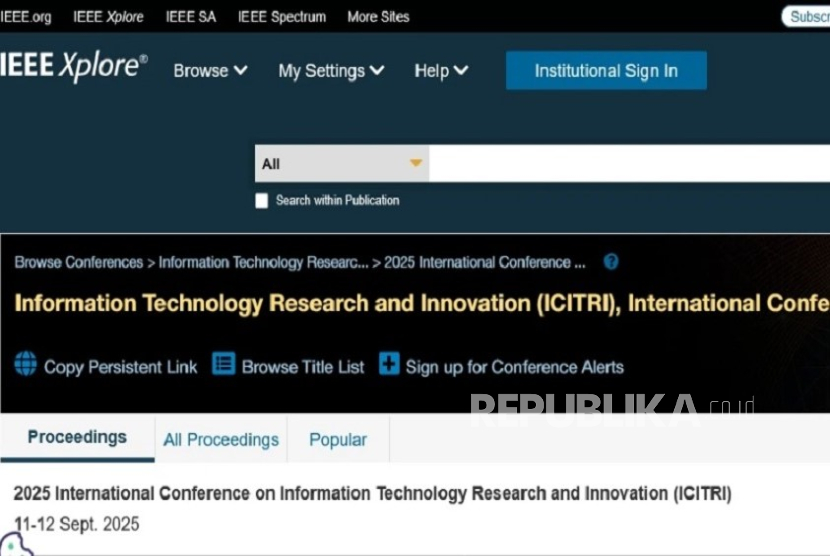Open the More Sites menu
Viewport: 830px width, 556px height.
pyautogui.click(x=378, y=17)
